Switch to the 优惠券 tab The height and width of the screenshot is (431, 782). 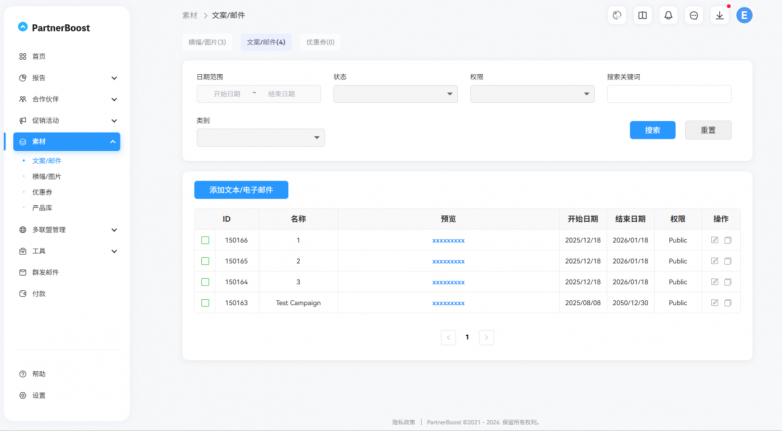[320, 42]
